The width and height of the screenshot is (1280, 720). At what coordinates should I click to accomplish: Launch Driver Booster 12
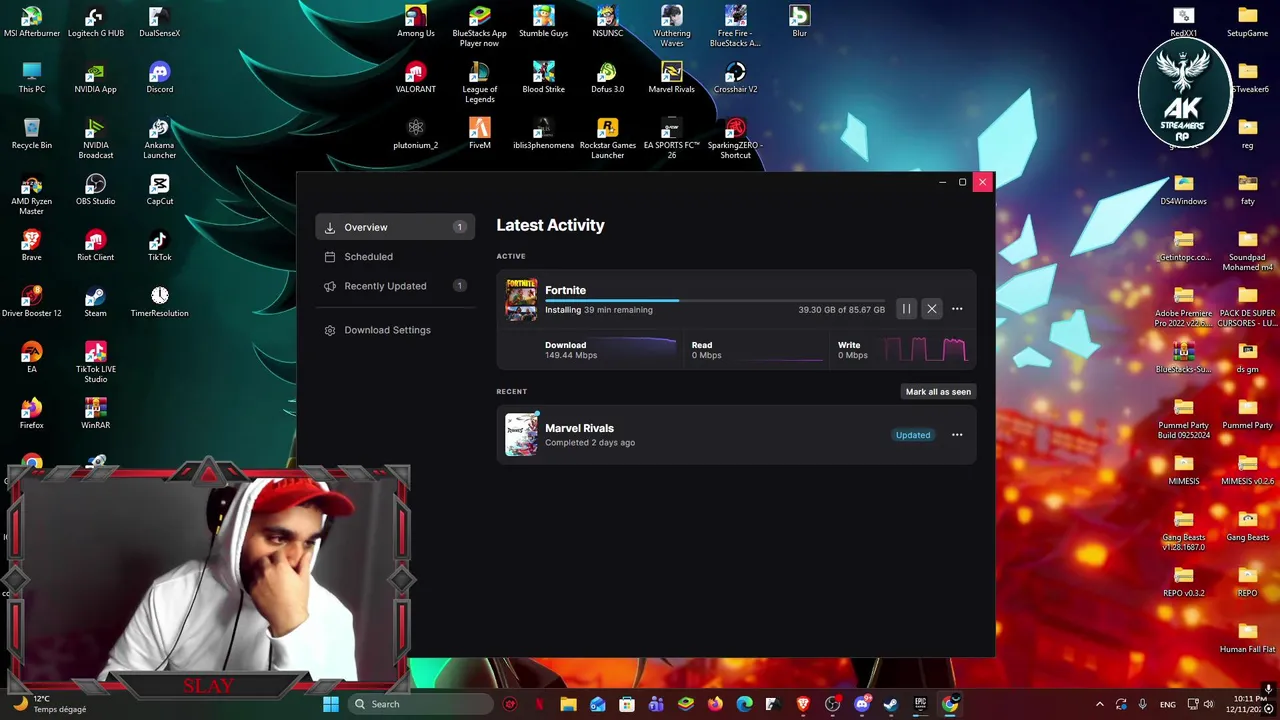pos(32,302)
